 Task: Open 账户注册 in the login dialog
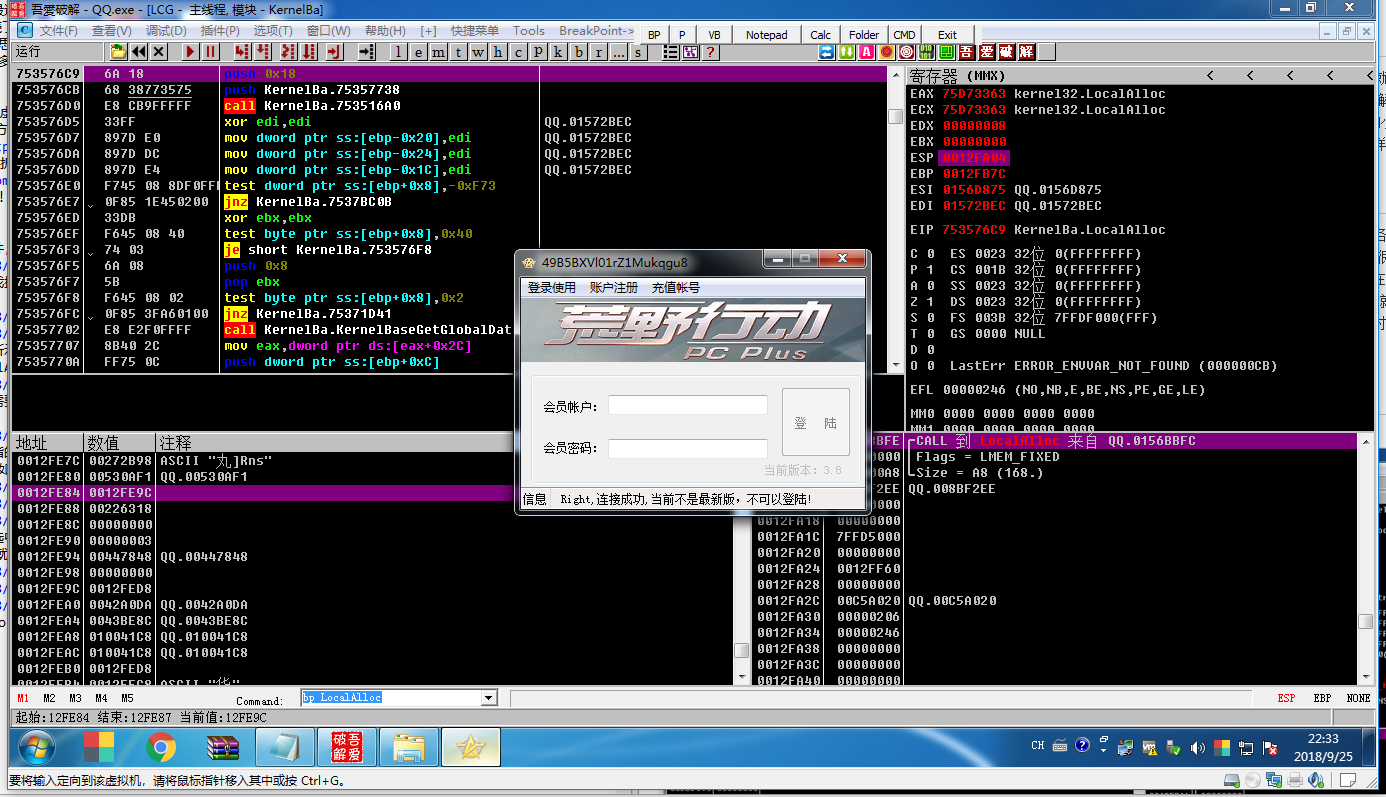614,287
